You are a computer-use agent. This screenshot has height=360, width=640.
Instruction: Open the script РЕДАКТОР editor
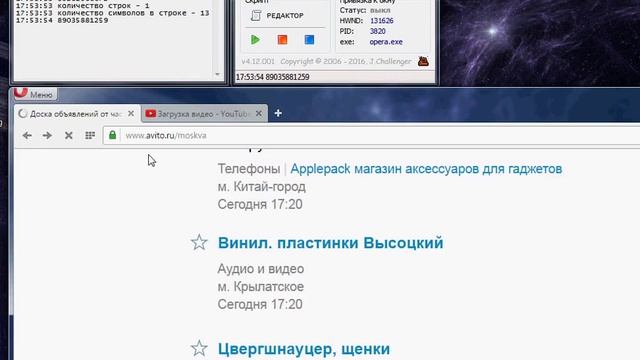[x=278, y=16]
